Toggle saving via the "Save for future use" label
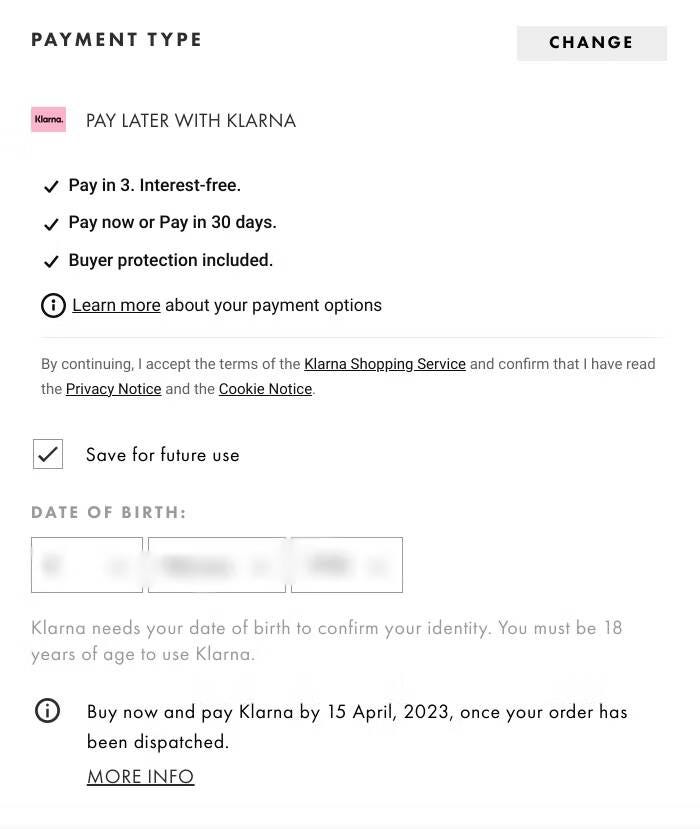 tap(162, 454)
